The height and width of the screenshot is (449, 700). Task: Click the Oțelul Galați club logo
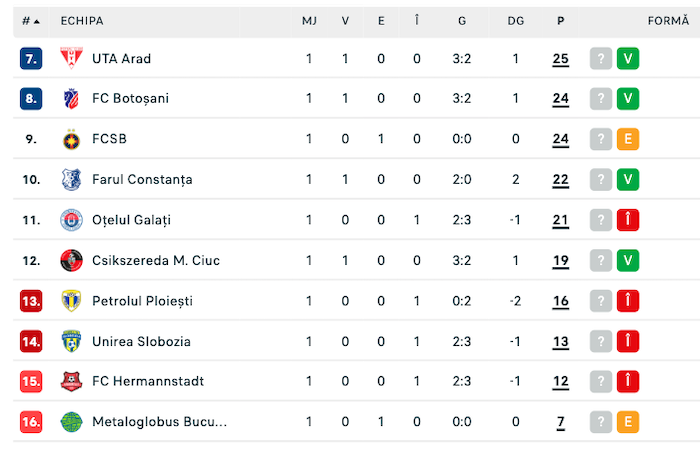(x=71, y=220)
